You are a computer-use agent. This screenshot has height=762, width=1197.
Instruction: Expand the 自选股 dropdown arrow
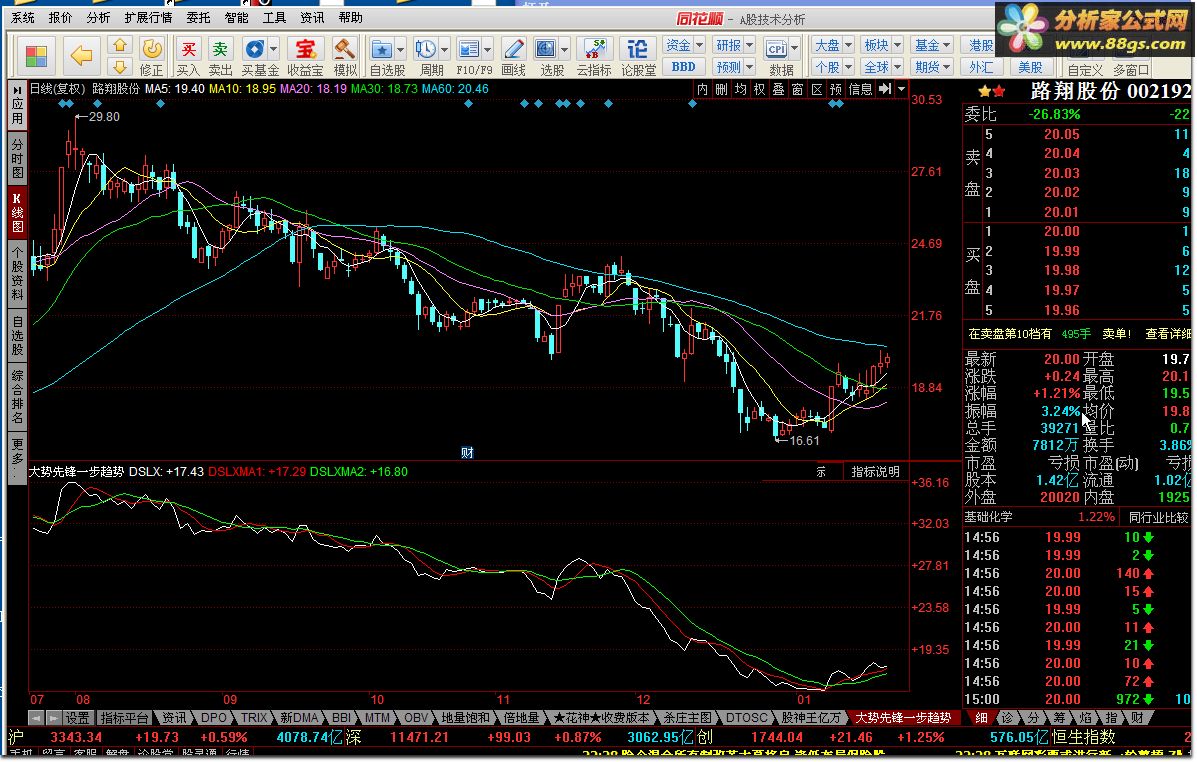coord(400,50)
